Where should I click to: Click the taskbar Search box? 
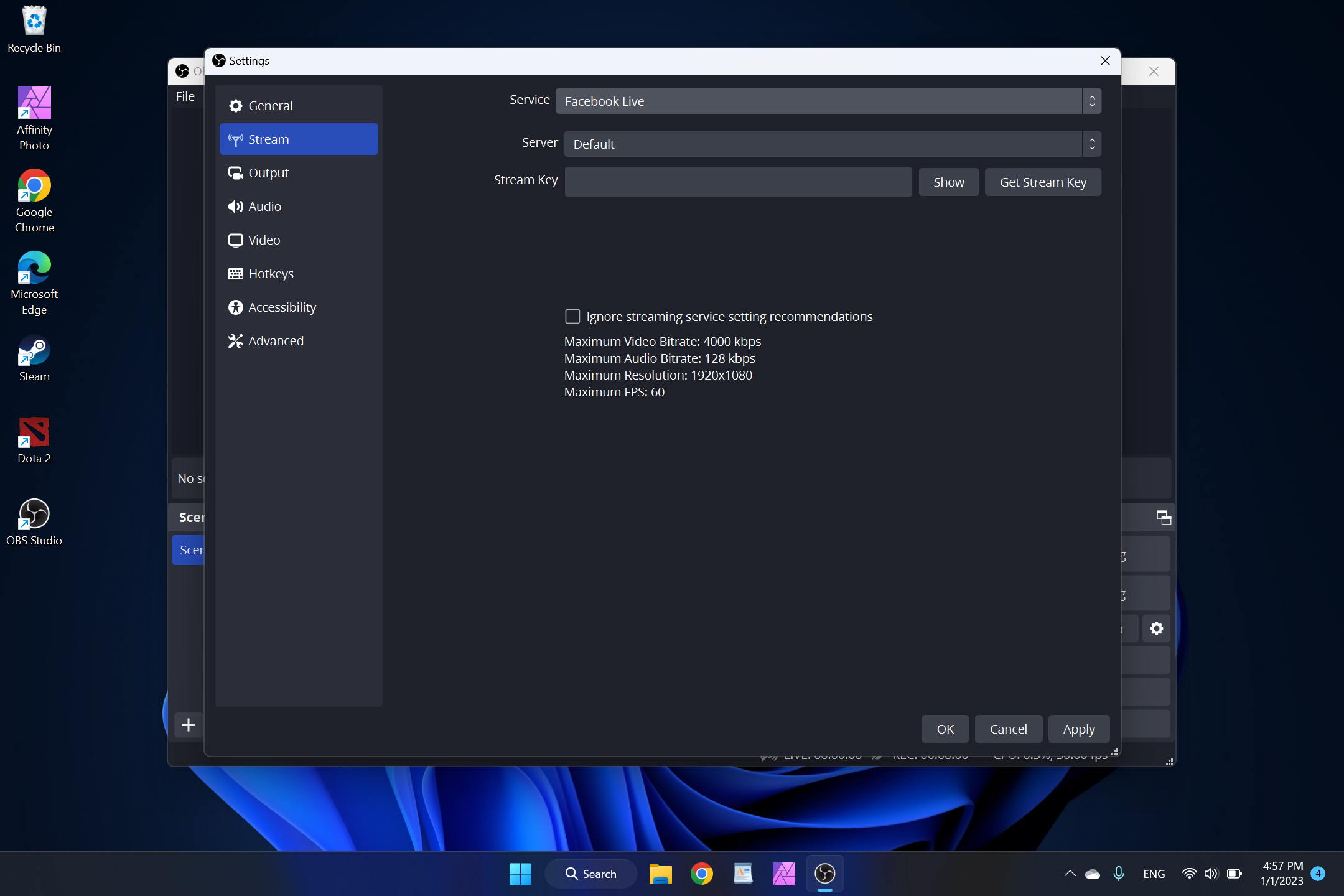591,874
